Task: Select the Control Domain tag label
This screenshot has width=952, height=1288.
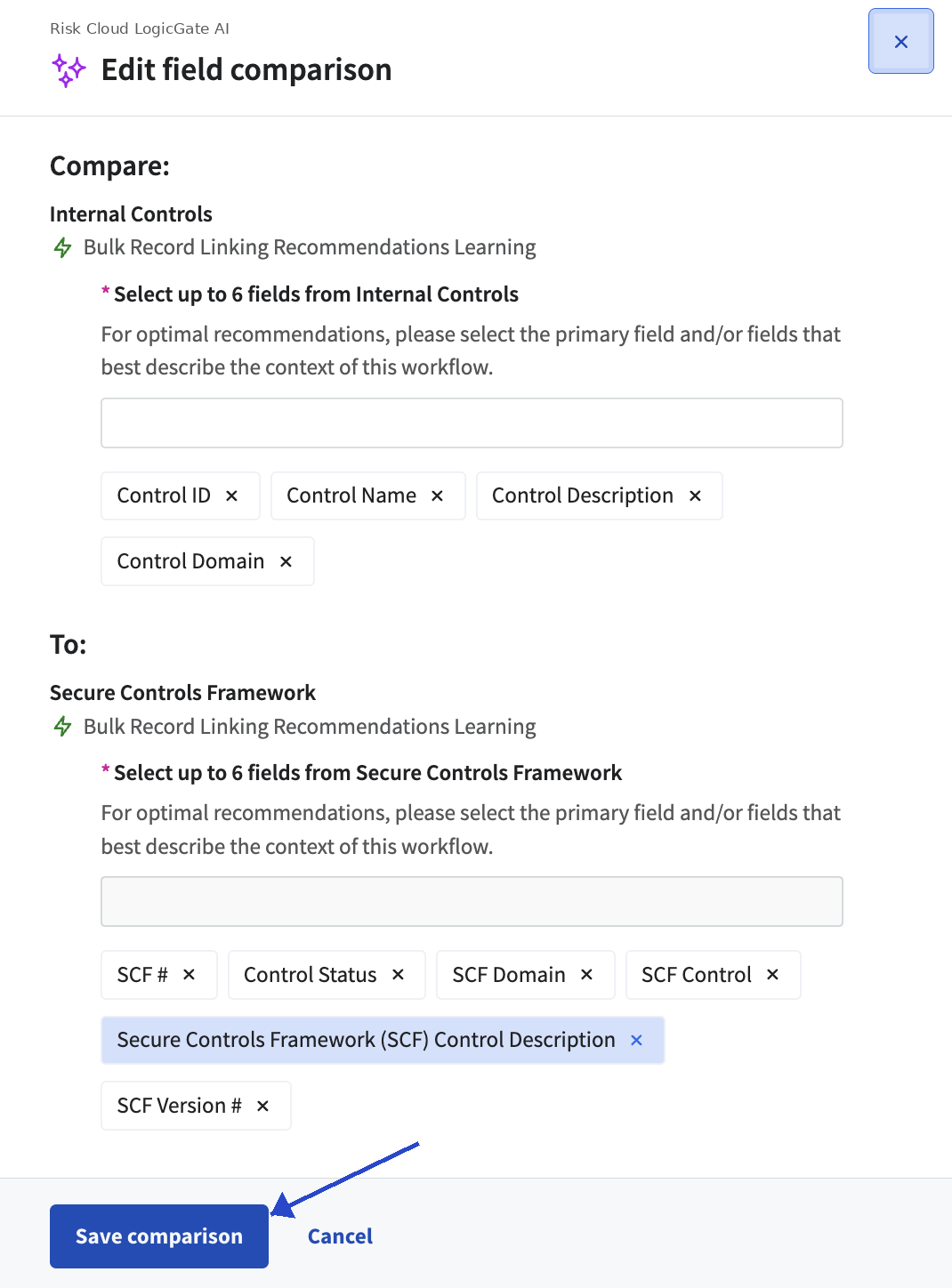Action: pyautogui.click(x=190, y=561)
